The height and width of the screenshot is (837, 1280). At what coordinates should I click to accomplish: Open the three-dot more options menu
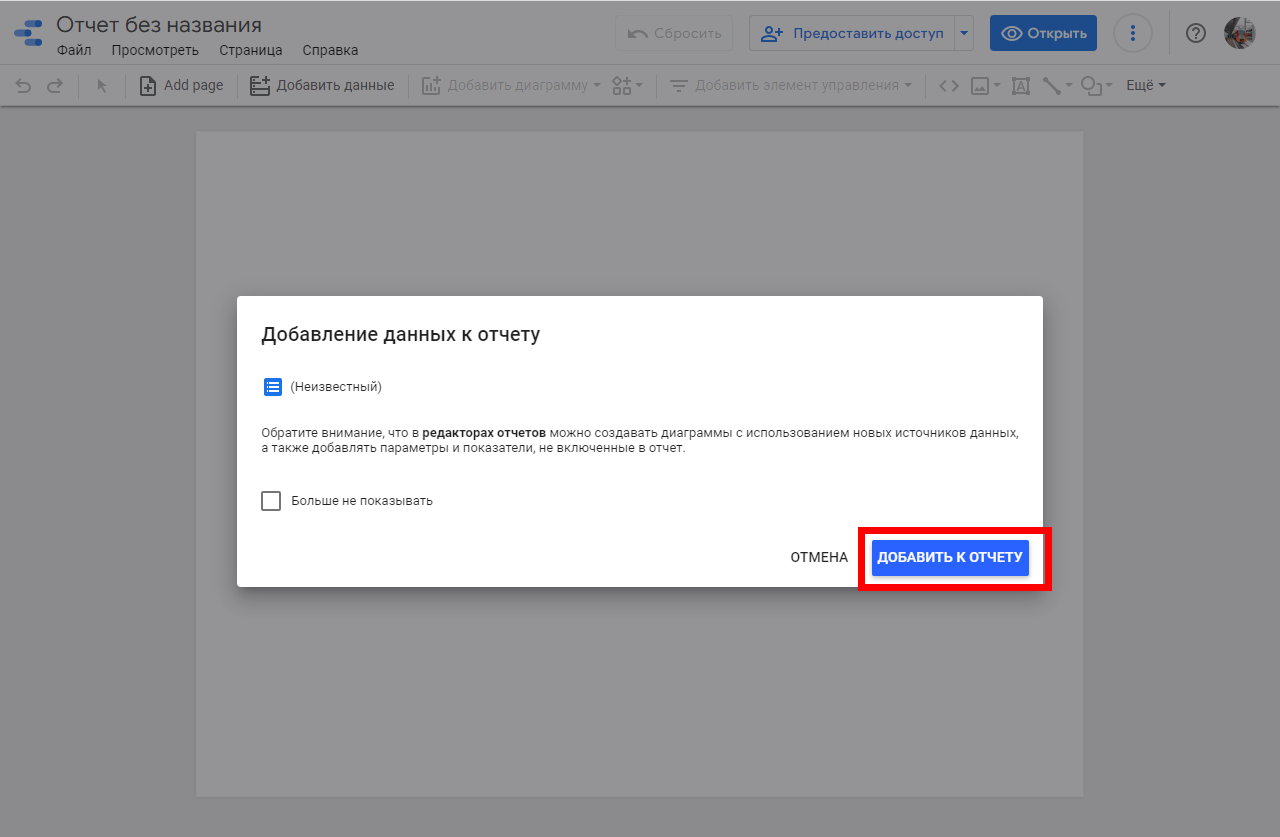[1133, 33]
